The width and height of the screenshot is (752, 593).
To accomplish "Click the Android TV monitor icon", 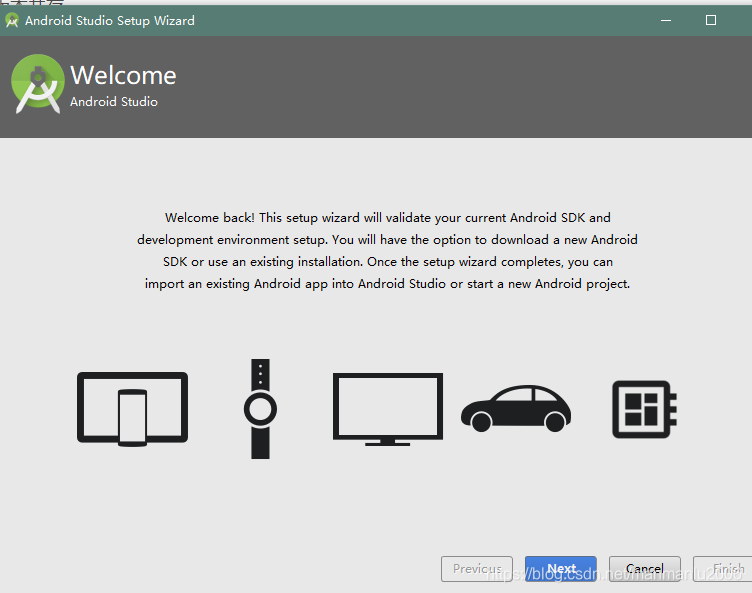I will pos(388,409).
